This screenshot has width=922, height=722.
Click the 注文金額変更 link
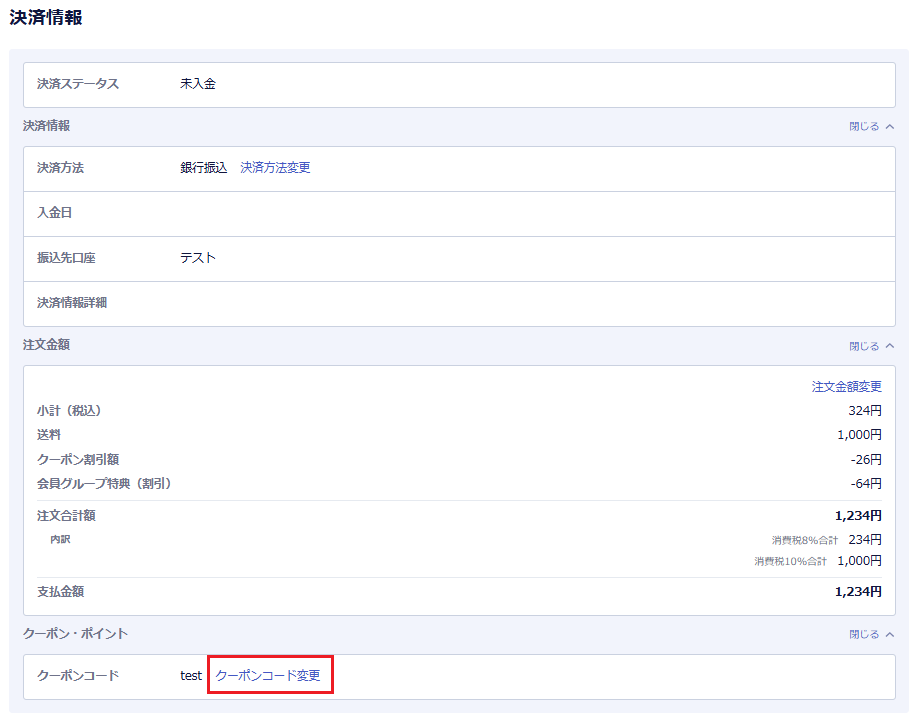coord(846,386)
